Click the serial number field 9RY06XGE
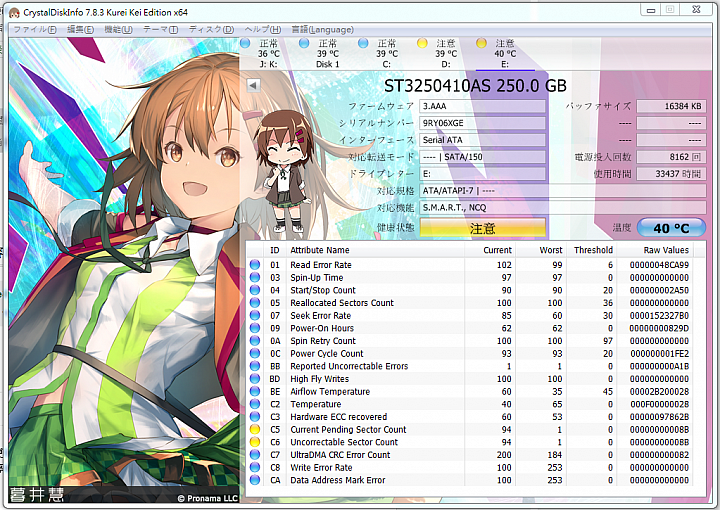Viewport: 720px width, 510px height. 482,123
